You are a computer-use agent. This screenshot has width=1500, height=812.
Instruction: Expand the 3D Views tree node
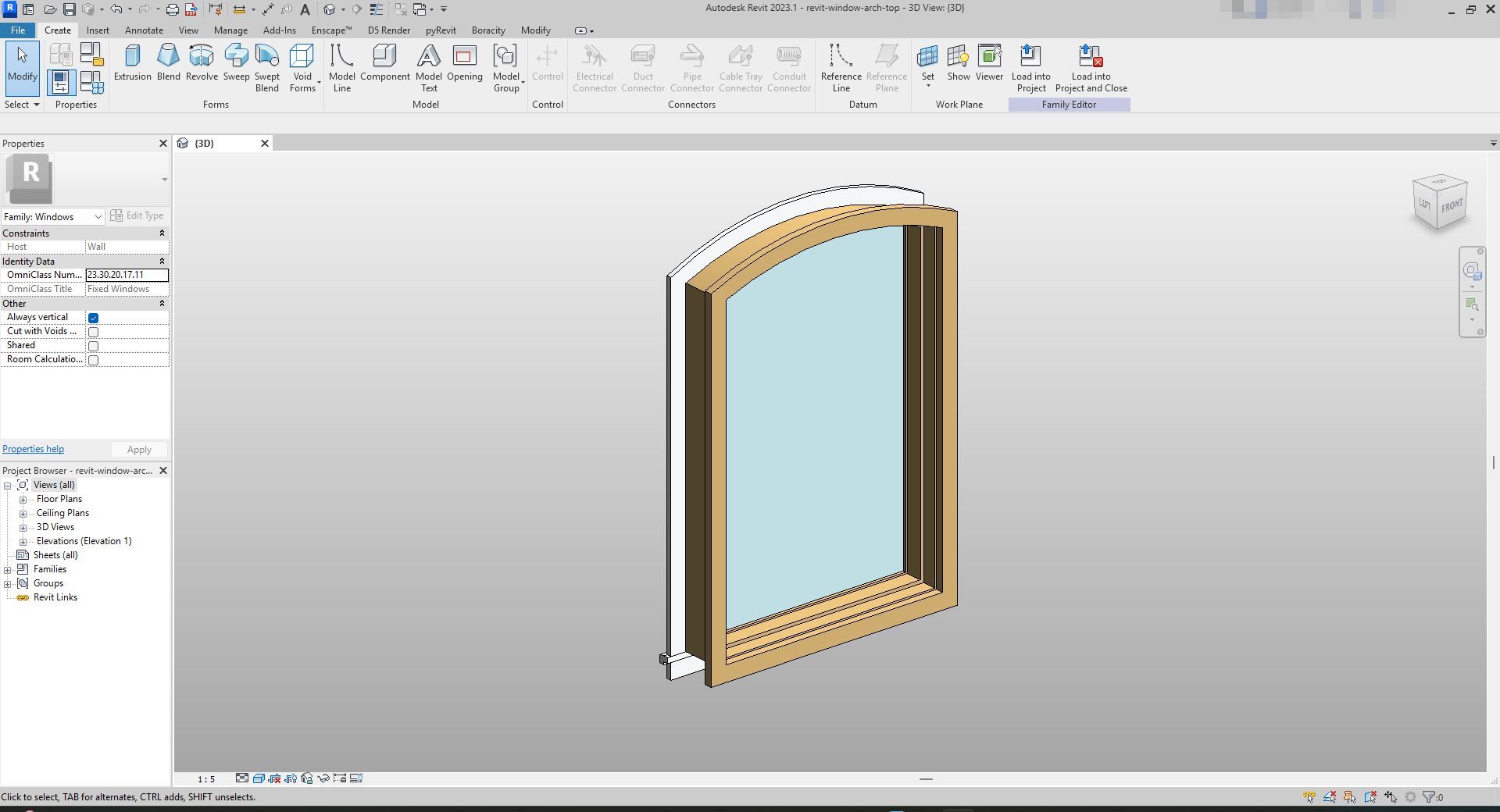pos(23,528)
